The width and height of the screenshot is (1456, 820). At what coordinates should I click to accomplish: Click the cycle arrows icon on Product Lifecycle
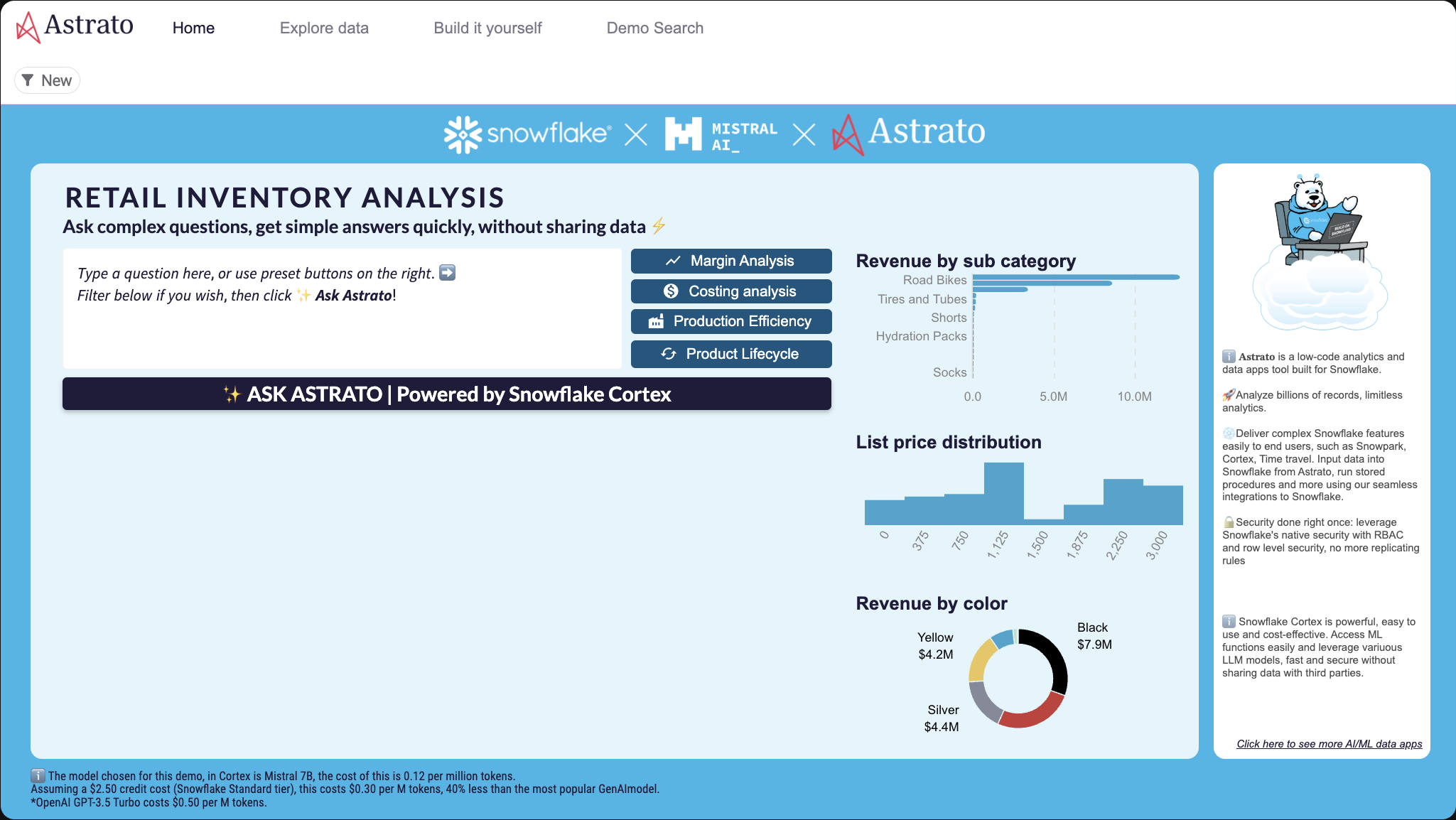[x=669, y=354]
